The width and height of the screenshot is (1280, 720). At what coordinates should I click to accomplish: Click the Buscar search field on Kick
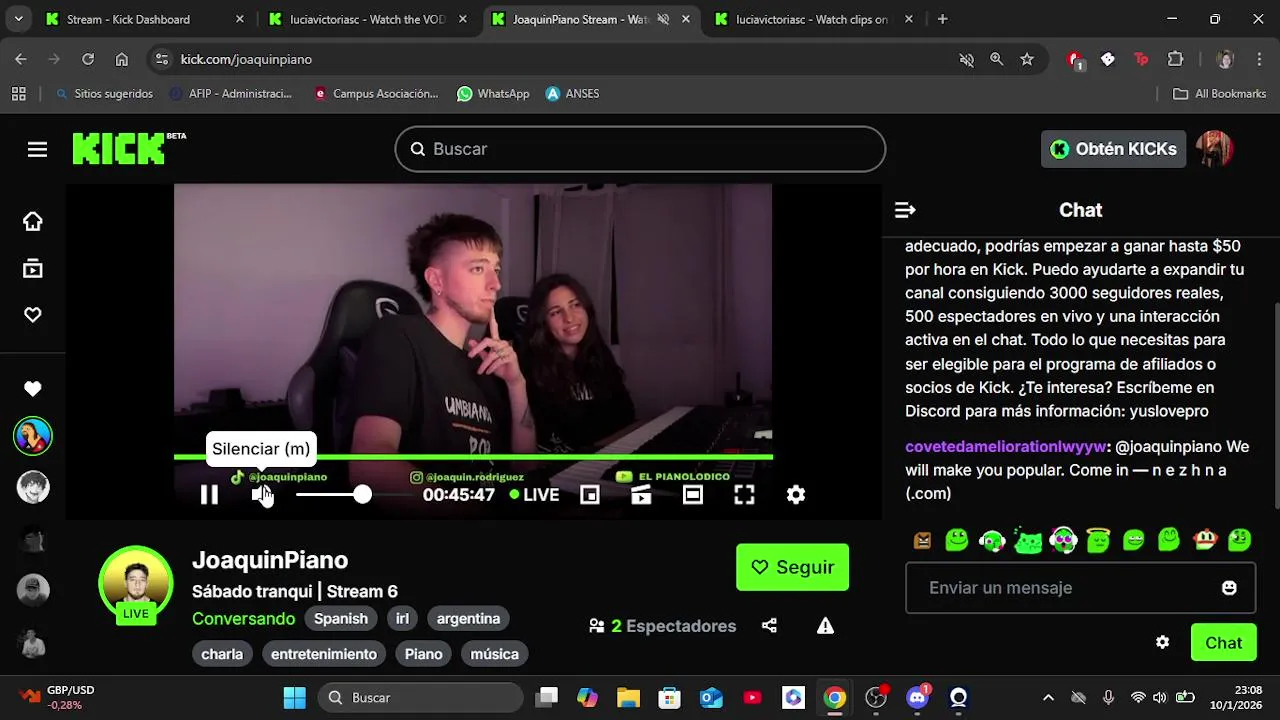point(640,149)
